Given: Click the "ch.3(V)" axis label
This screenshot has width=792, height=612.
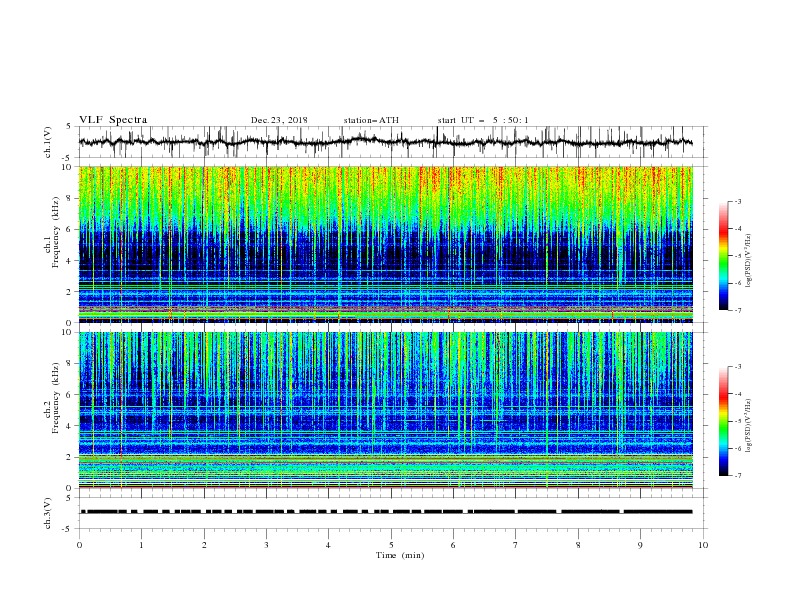Looking at the screenshot, I should (48, 513).
